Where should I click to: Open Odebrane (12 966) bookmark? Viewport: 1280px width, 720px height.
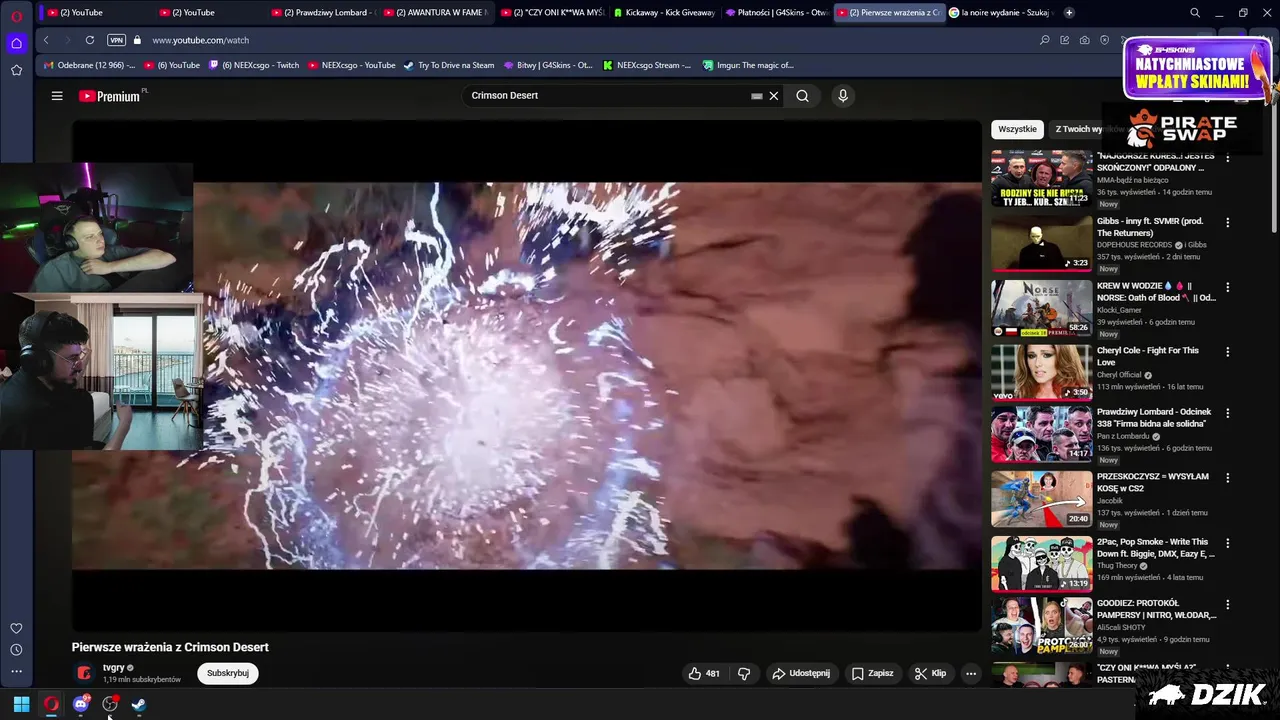(x=88, y=65)
